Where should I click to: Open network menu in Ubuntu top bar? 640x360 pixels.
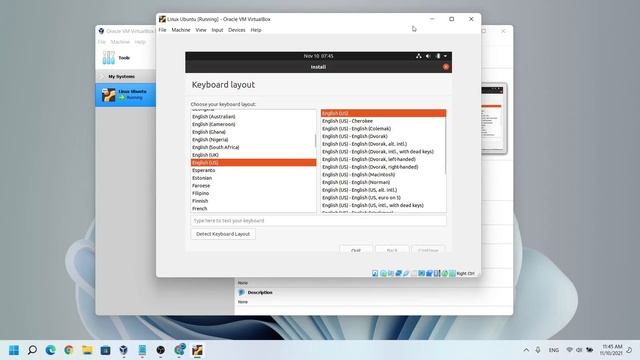pyautogui.click(x=418, y=56)
